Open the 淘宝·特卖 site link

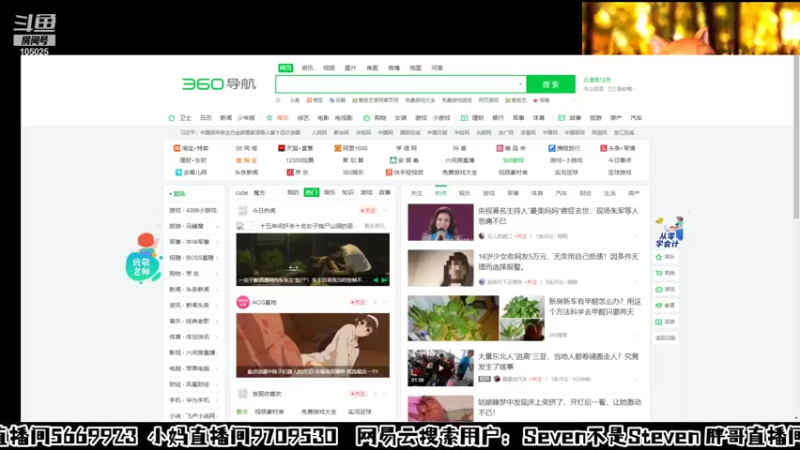191,148
